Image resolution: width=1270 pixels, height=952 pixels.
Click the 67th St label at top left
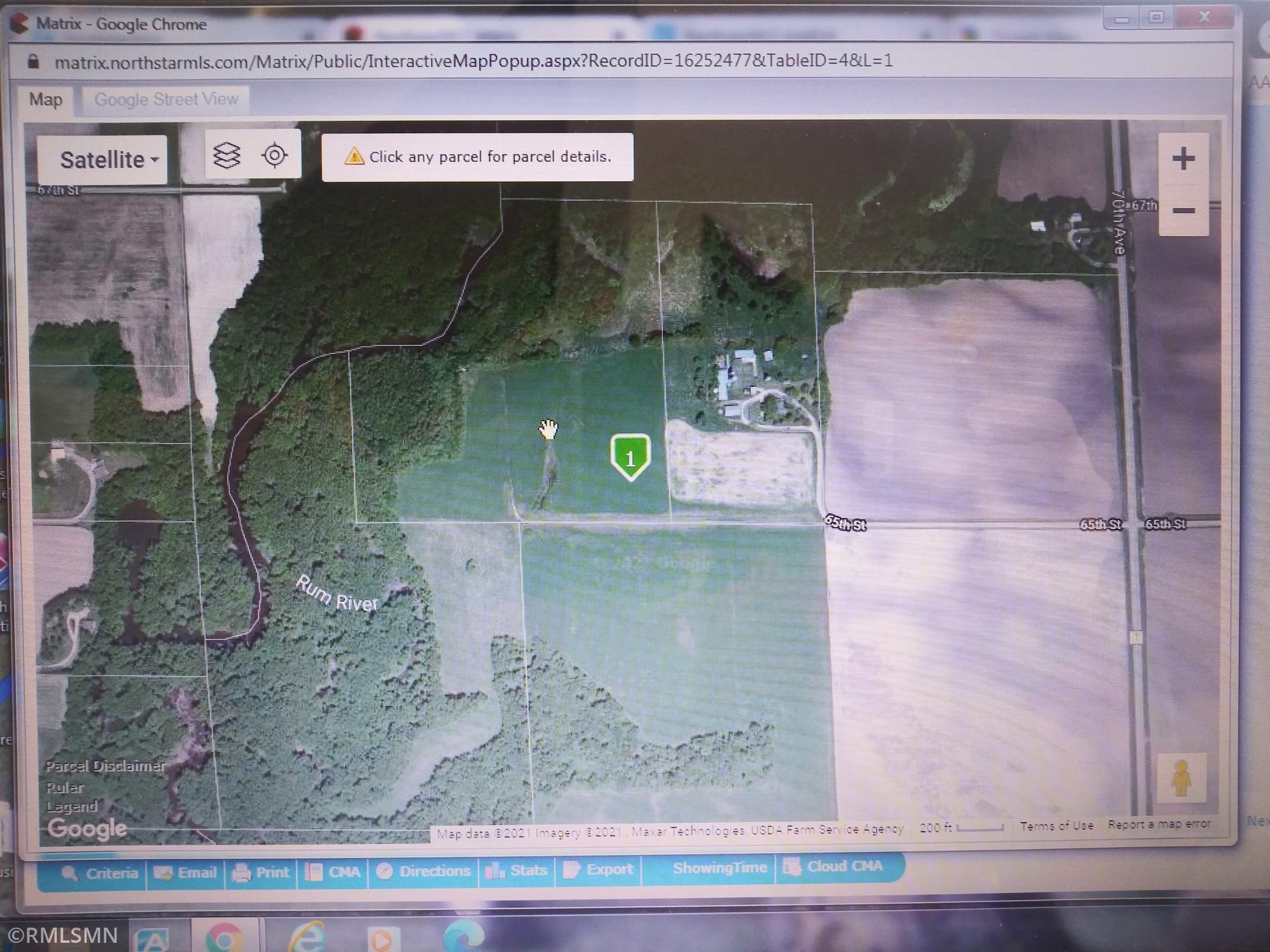tap(58, 190)
